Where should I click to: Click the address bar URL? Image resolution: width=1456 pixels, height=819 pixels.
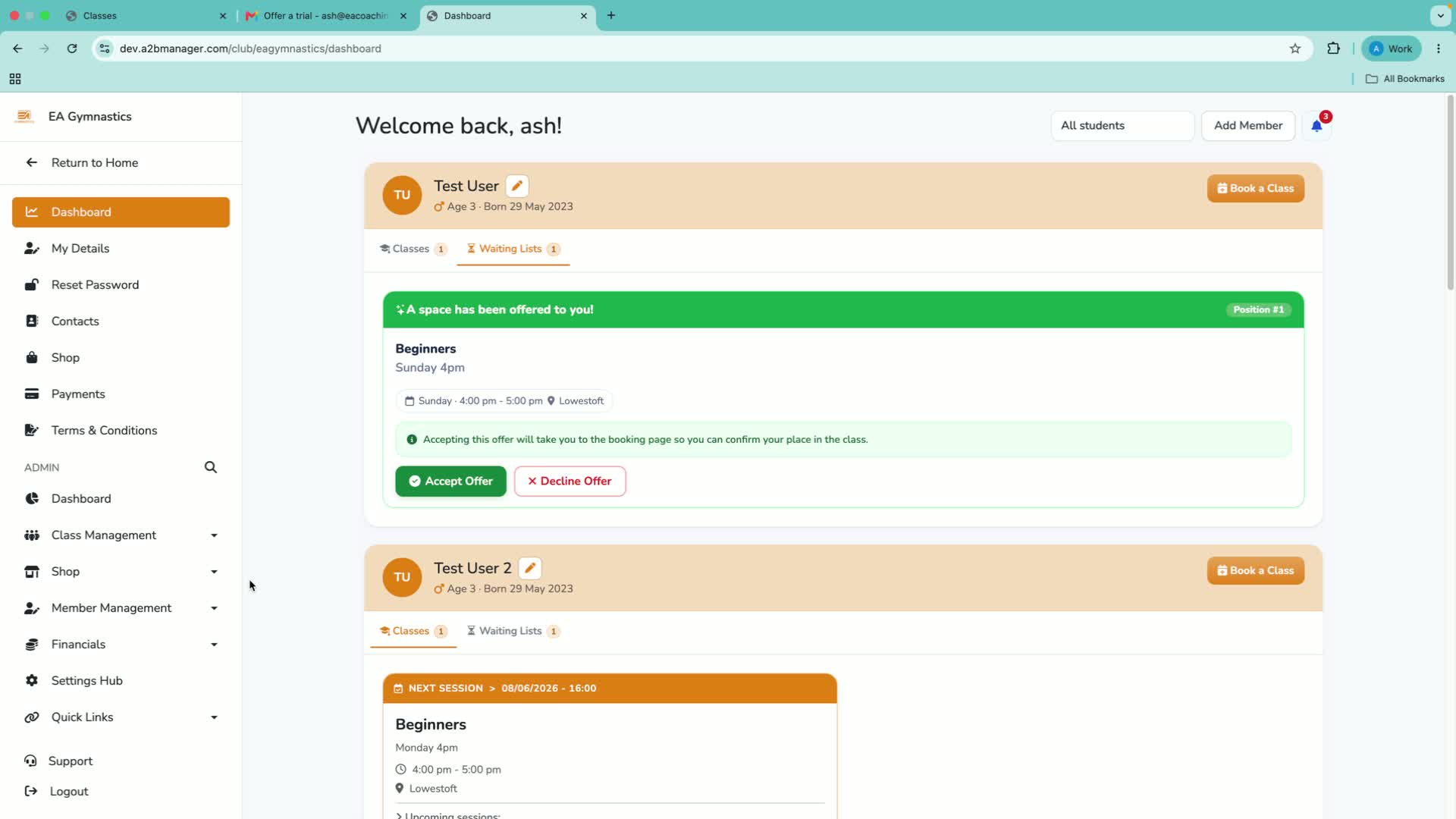pos(250,49)
